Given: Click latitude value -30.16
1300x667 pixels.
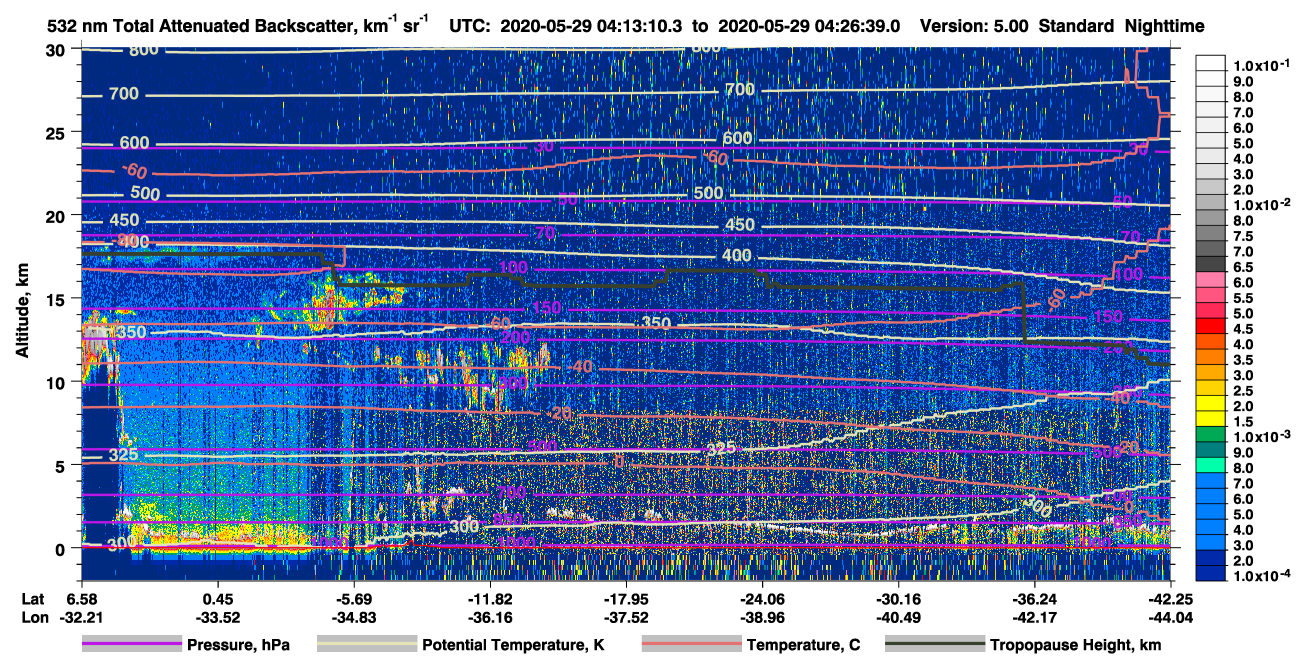Looking at the screenshot, I should coord(898,599).
